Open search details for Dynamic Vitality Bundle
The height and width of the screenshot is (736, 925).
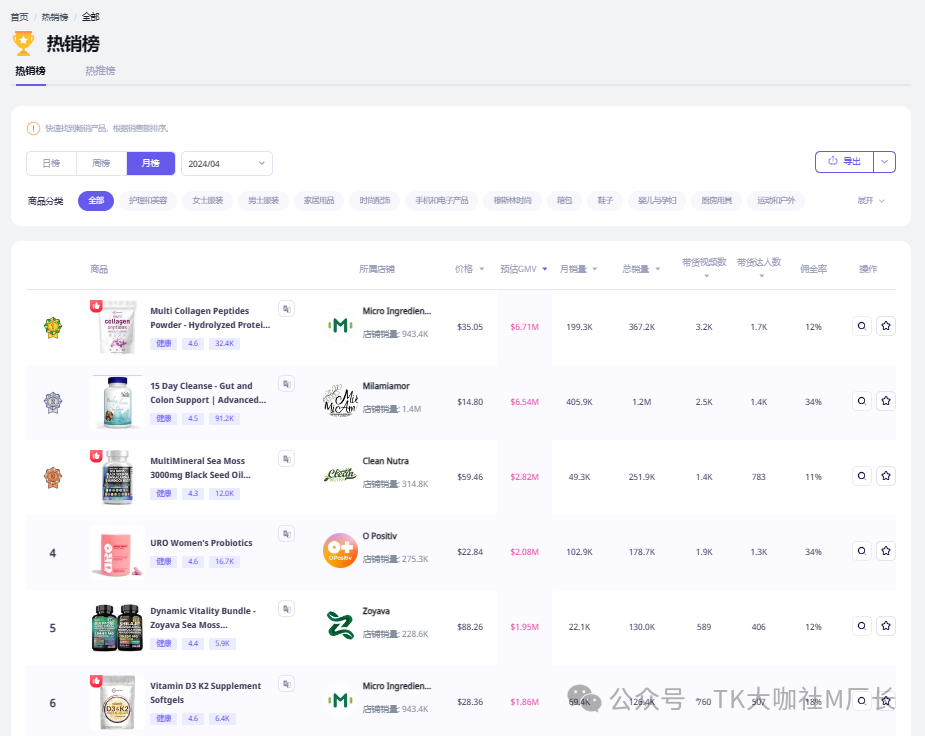pyautogui.click(x=861, y=626)
